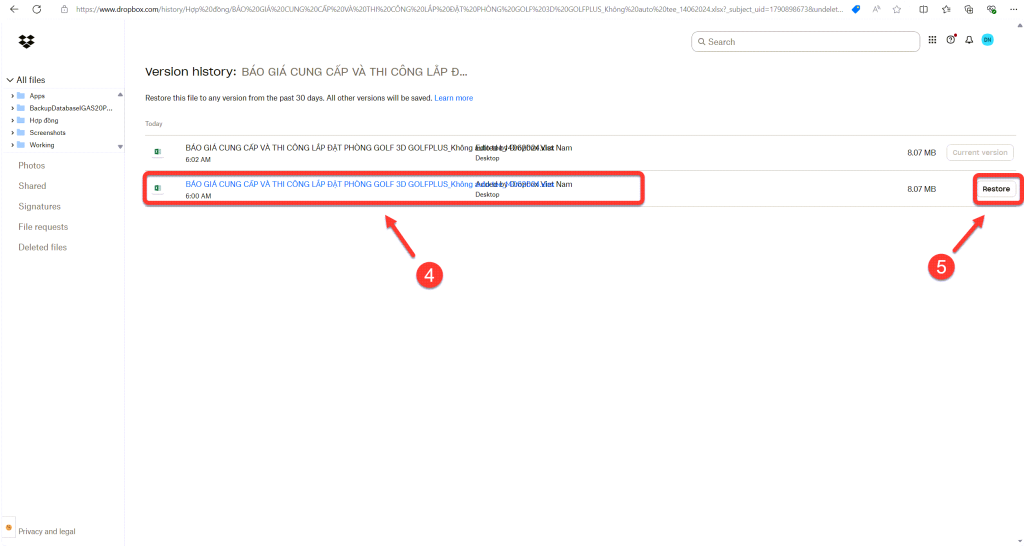Click the Dropbox logo icon
Screen dimensions: 1024x546
click(26, 42)
